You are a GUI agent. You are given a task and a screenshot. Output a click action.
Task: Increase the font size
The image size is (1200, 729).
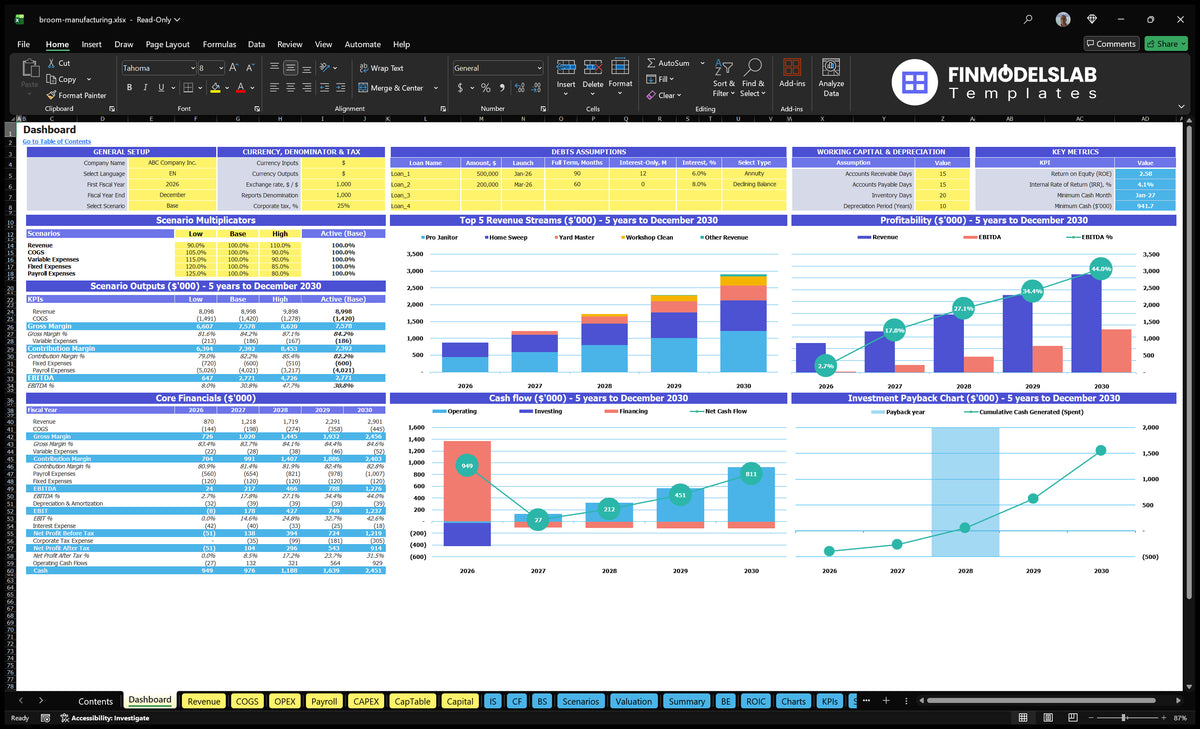tap(234, 68)
